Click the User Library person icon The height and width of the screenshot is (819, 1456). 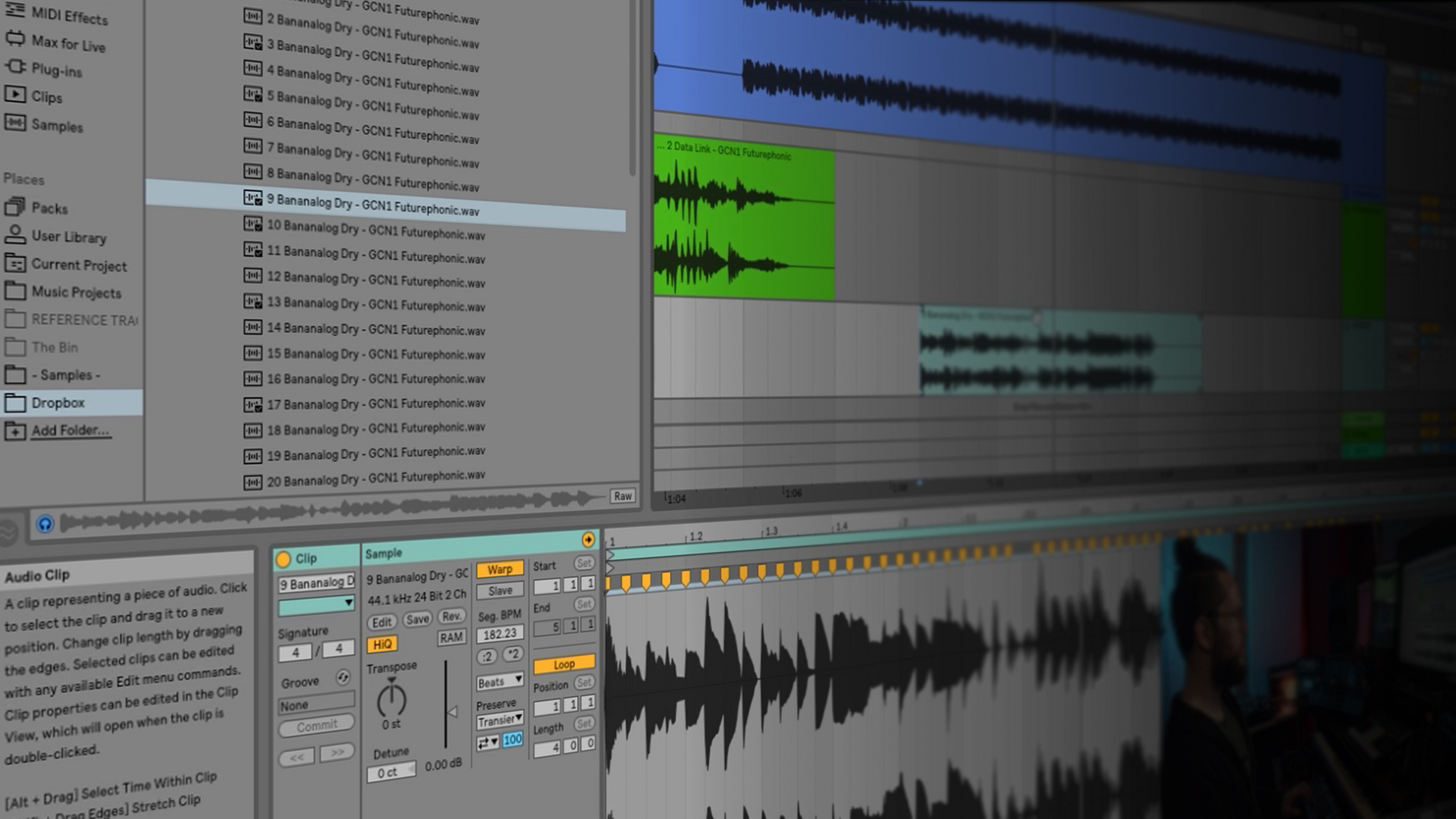coord(14,234)
